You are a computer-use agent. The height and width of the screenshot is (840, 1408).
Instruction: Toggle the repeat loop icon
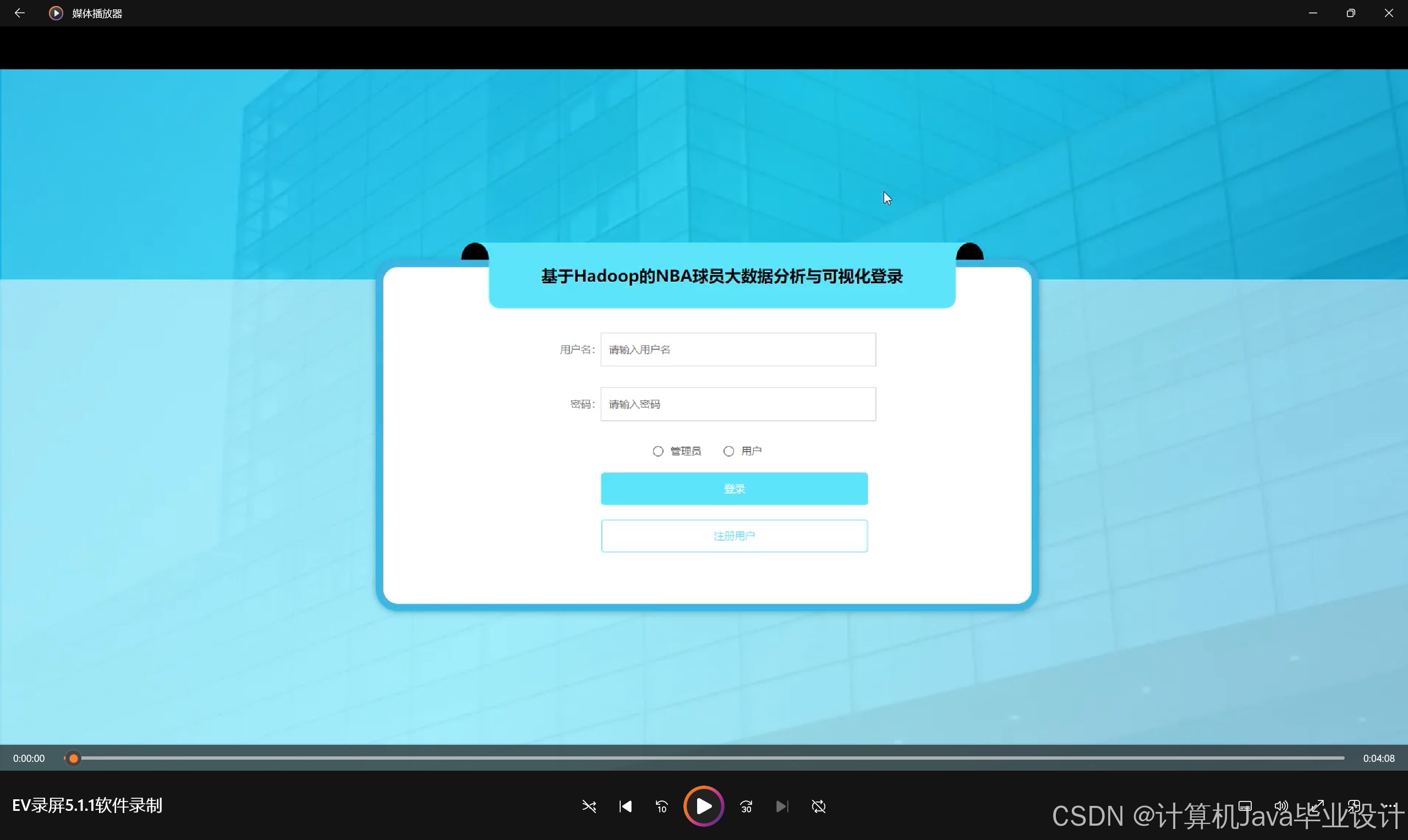click(x=818, y=806)
